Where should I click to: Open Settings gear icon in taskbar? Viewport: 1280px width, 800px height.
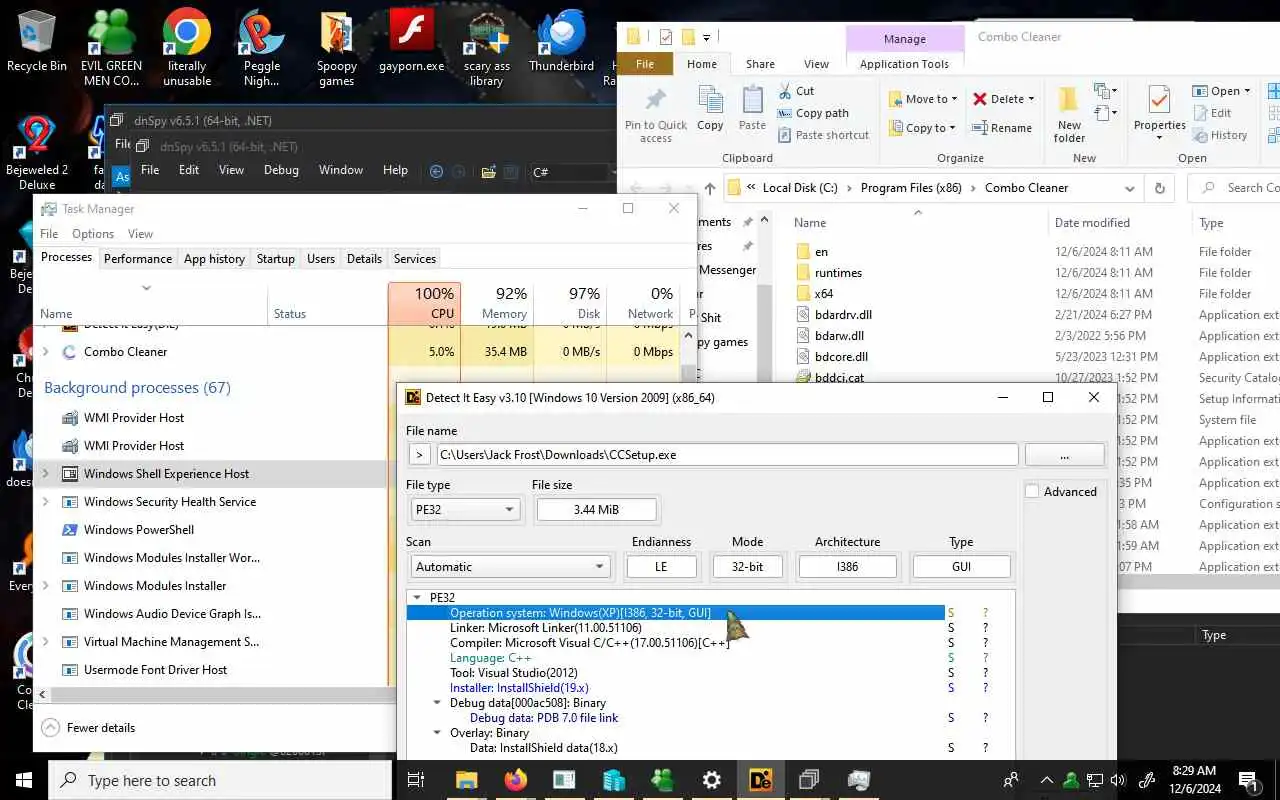point(711,780)
